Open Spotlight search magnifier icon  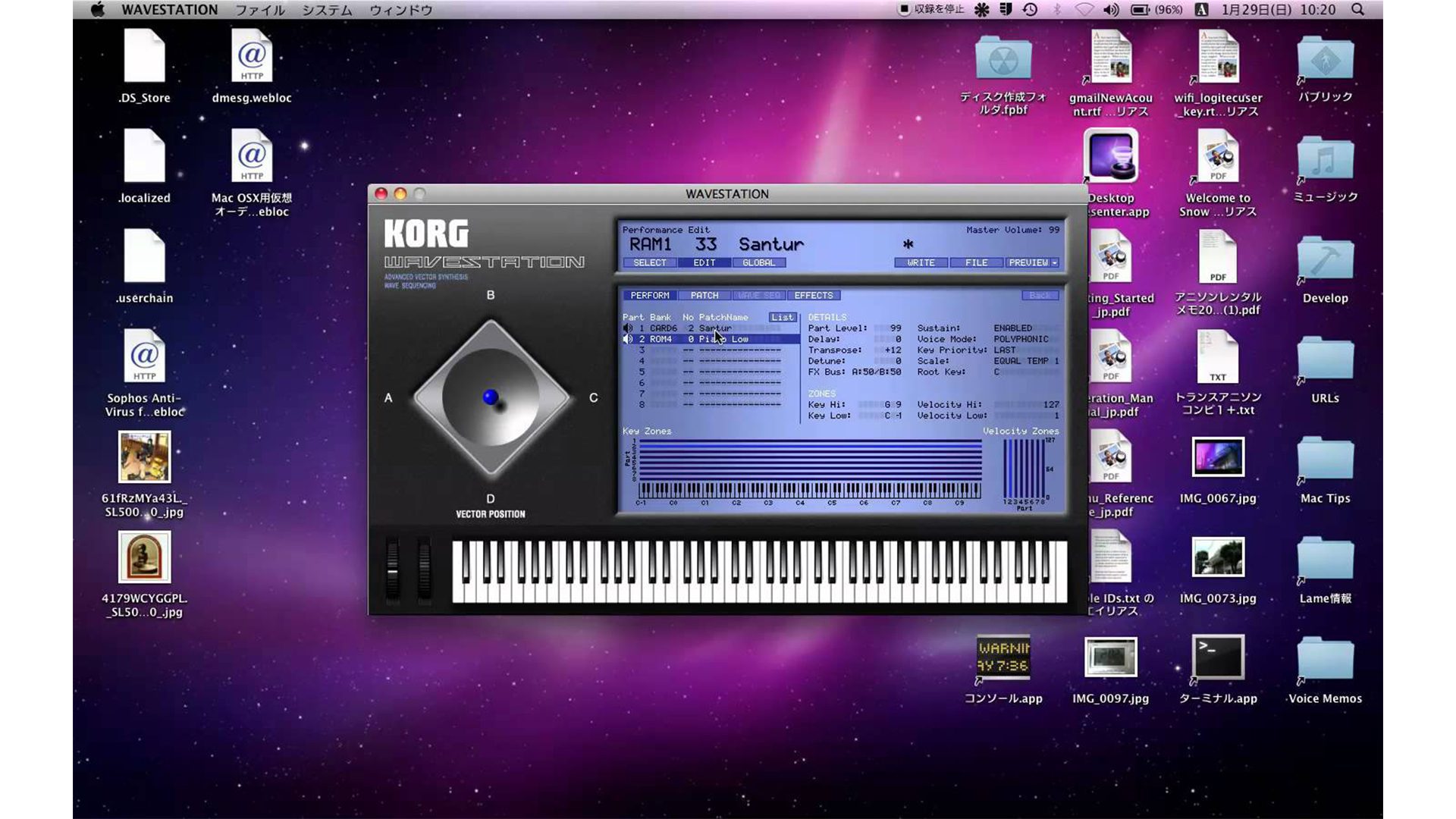pos(1358,10)
